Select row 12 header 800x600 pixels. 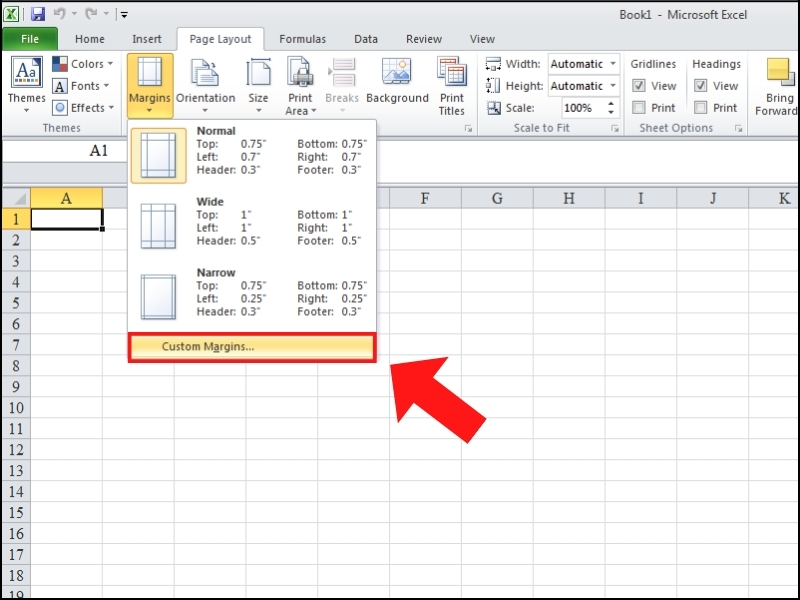click(16, 449)
